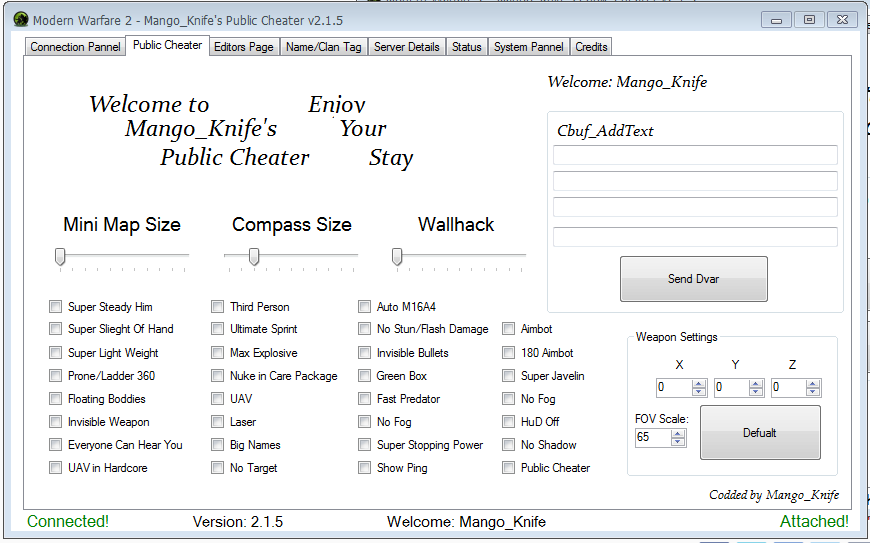Check No Fog below Fast Predator

365,422
